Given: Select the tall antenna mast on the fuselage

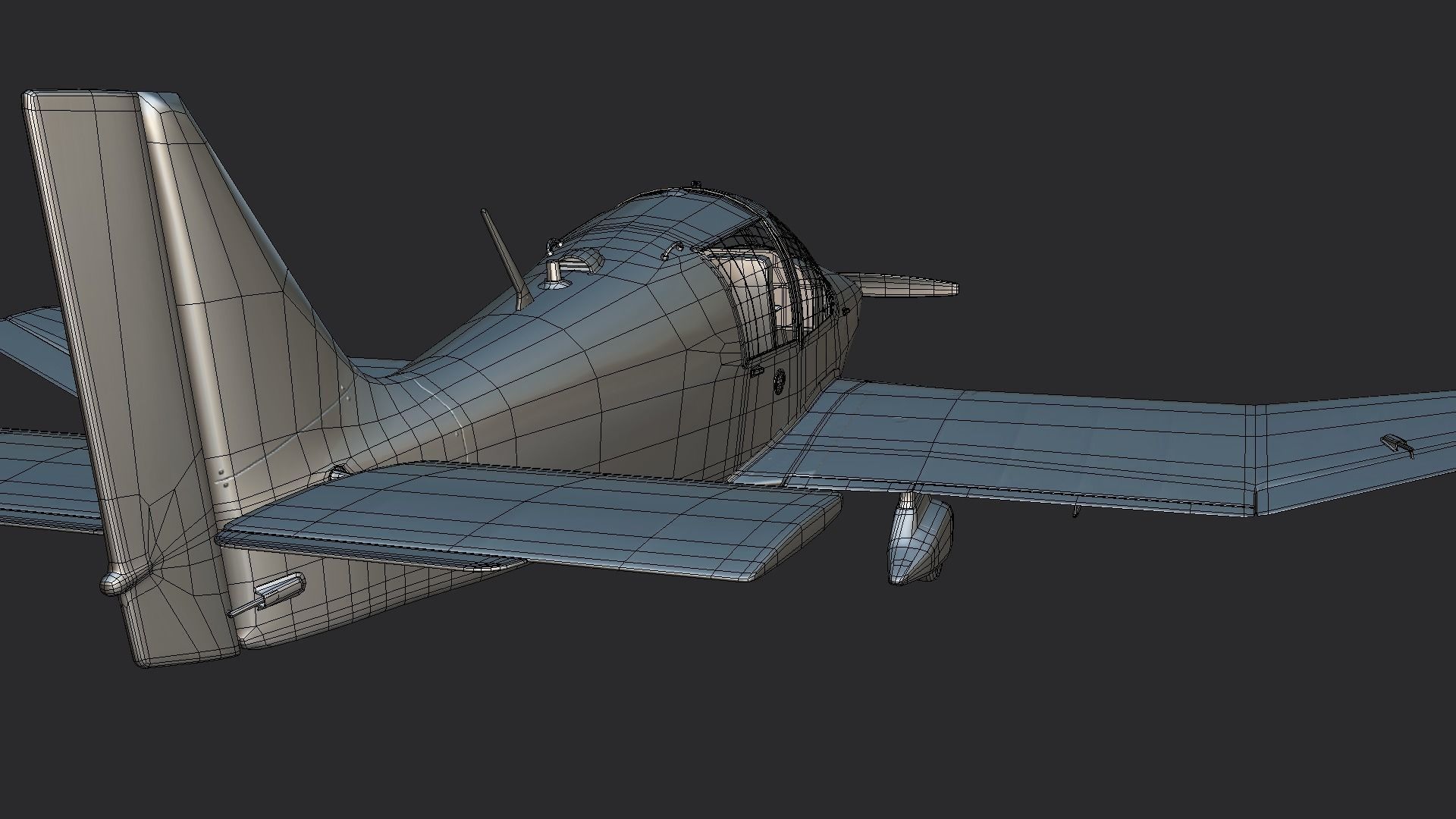Looking at the screenshot, I should [x=507, y=260].
